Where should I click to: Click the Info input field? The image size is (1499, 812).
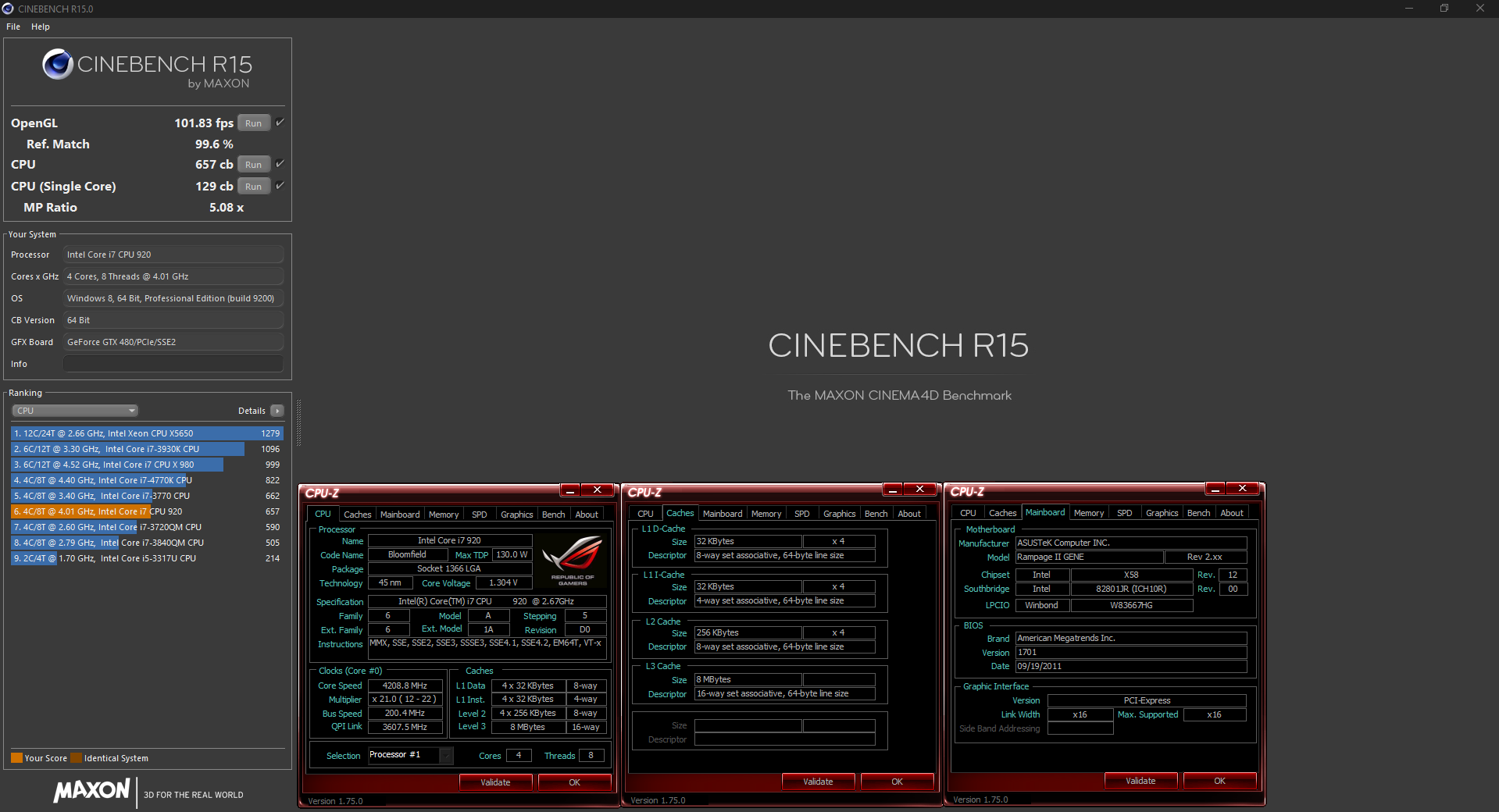point(173,364)
